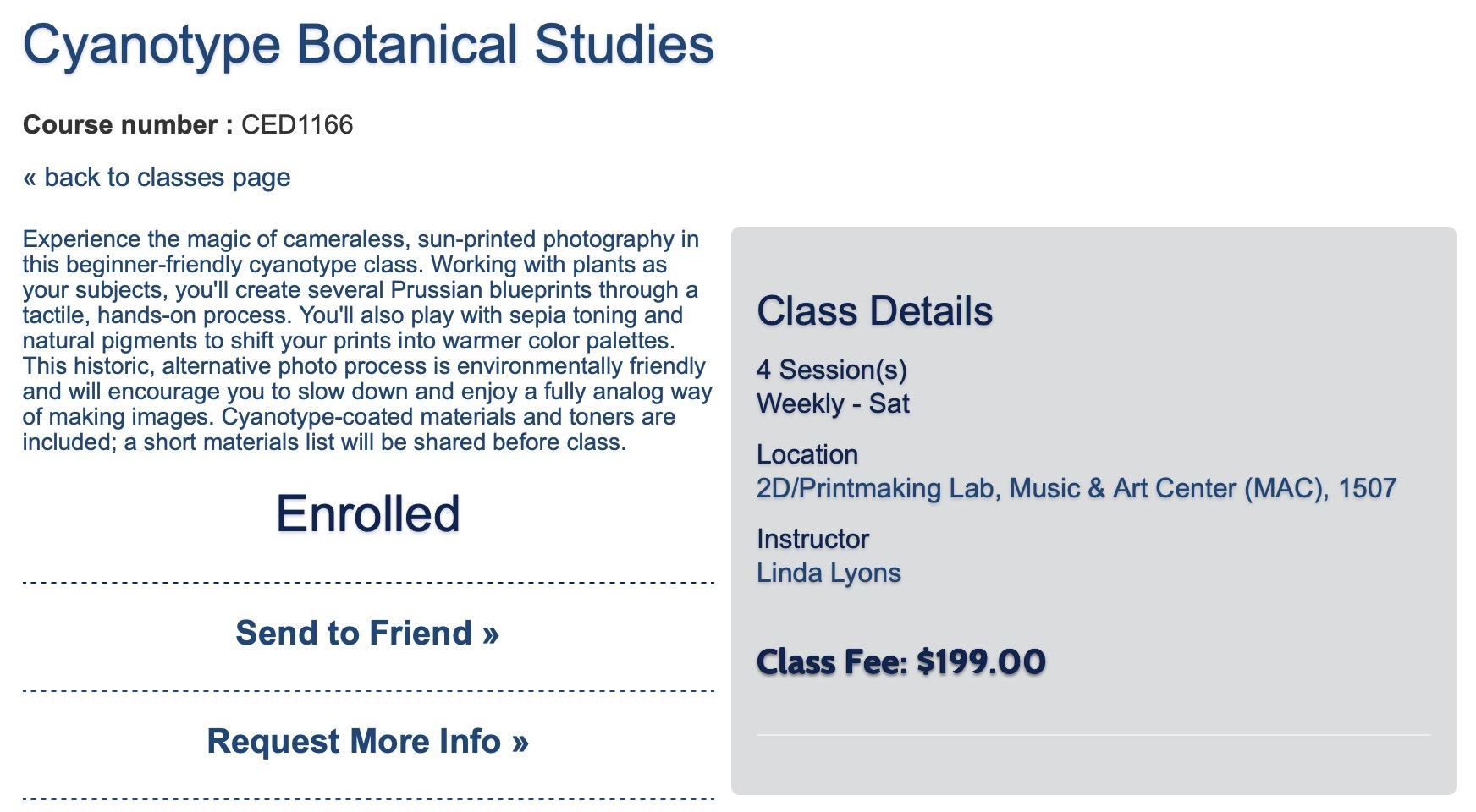Go back to classes page
Viewport: 1476px width, 812px height.
pos(157,178)
